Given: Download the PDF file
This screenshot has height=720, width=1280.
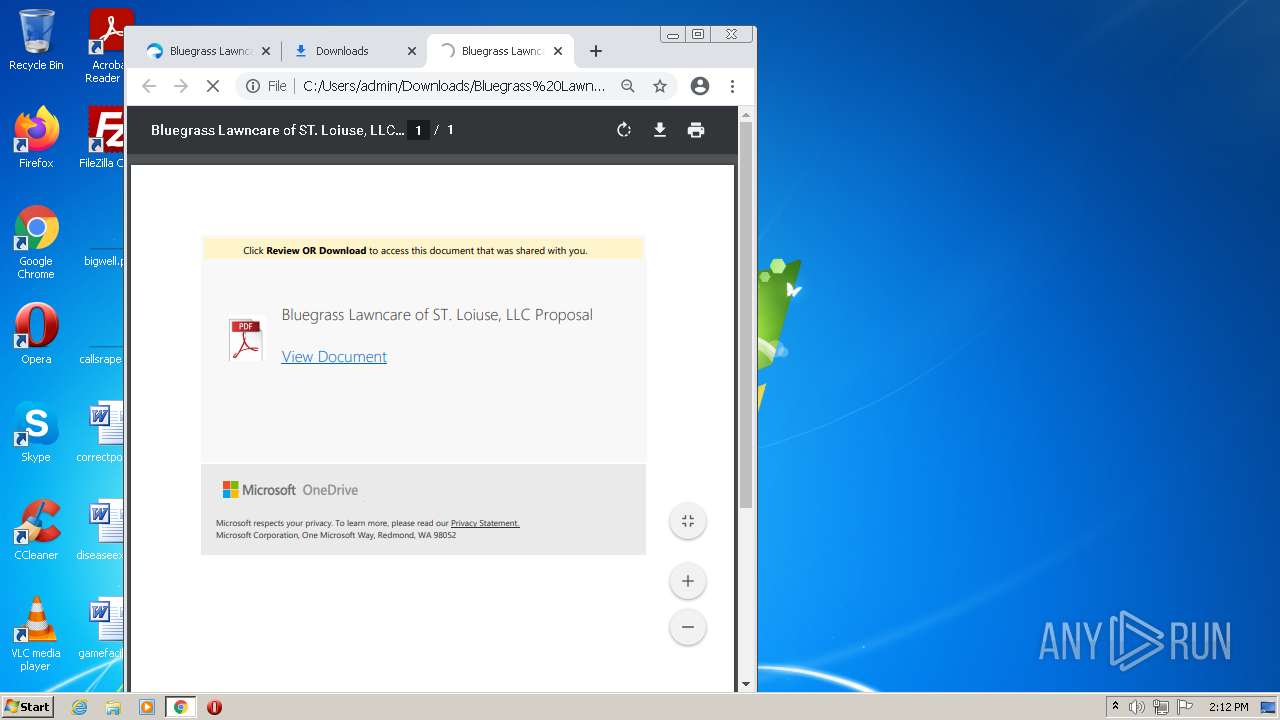Looking at the screenshot, I should pos(660,130).
